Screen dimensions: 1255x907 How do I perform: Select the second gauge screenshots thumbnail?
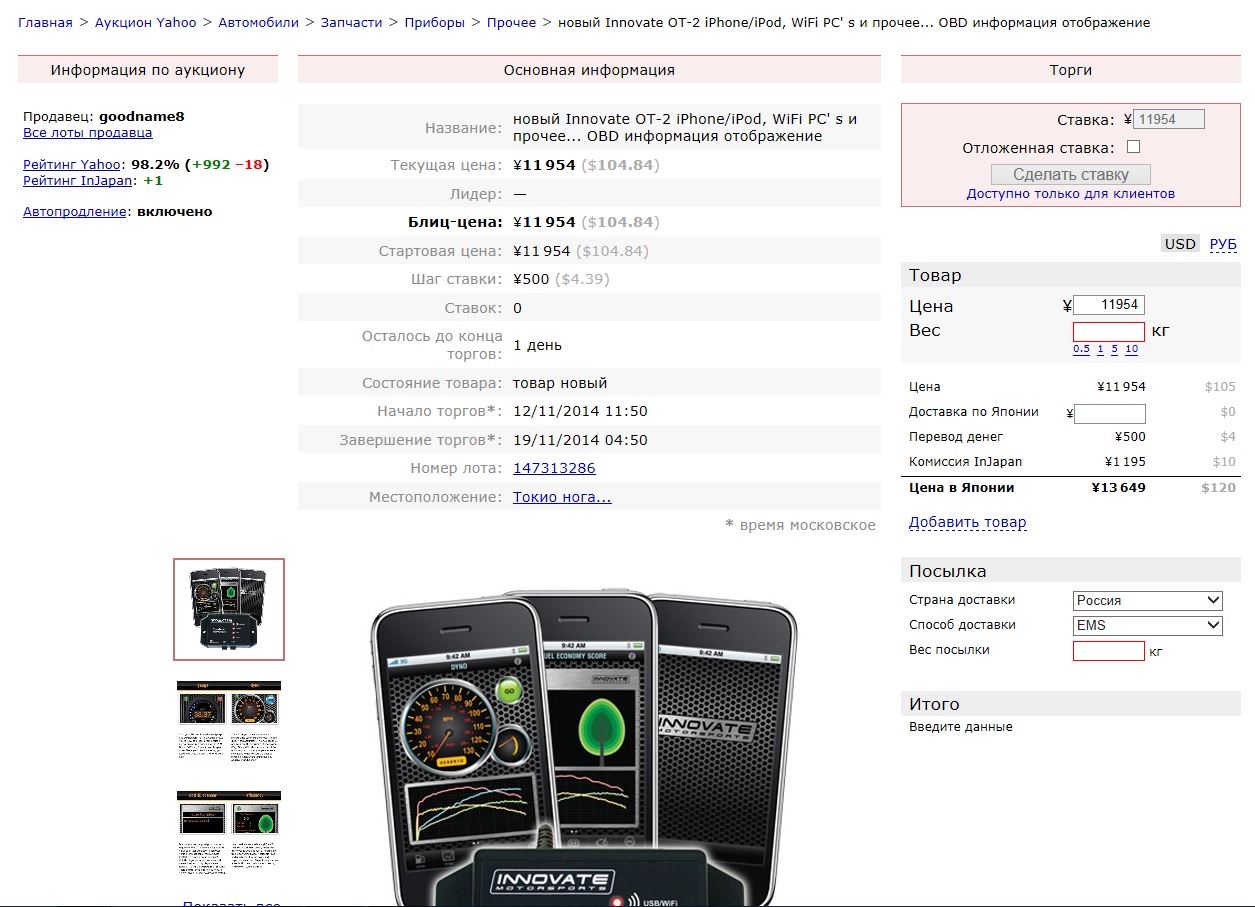pos(229,720)
